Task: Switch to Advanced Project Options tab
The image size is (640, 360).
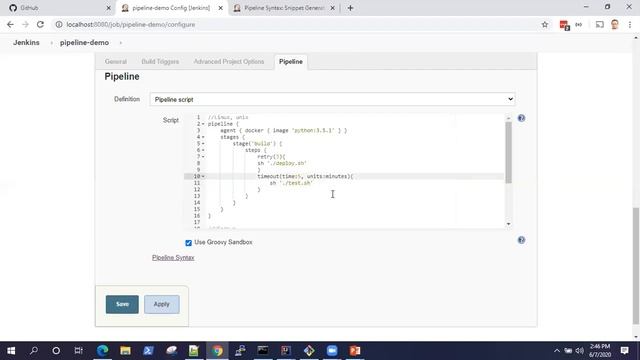Action: (229, 62)
